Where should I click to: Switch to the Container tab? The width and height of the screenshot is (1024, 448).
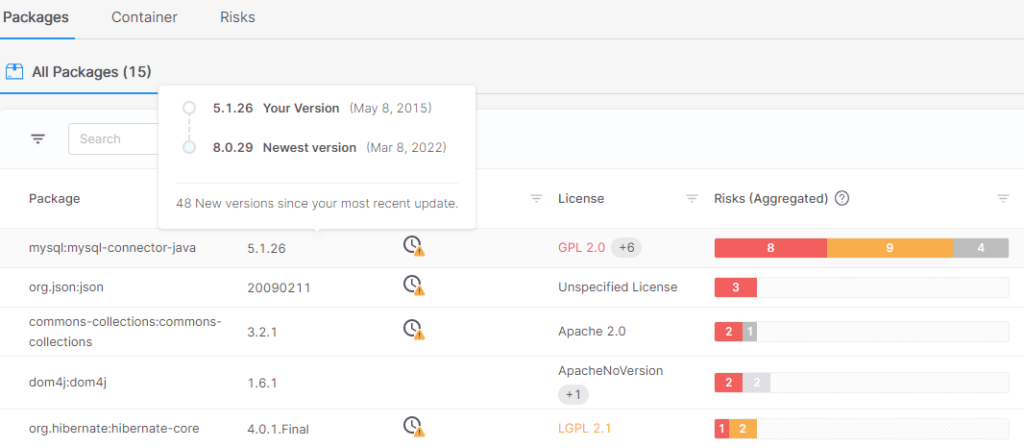pos(144,18)
